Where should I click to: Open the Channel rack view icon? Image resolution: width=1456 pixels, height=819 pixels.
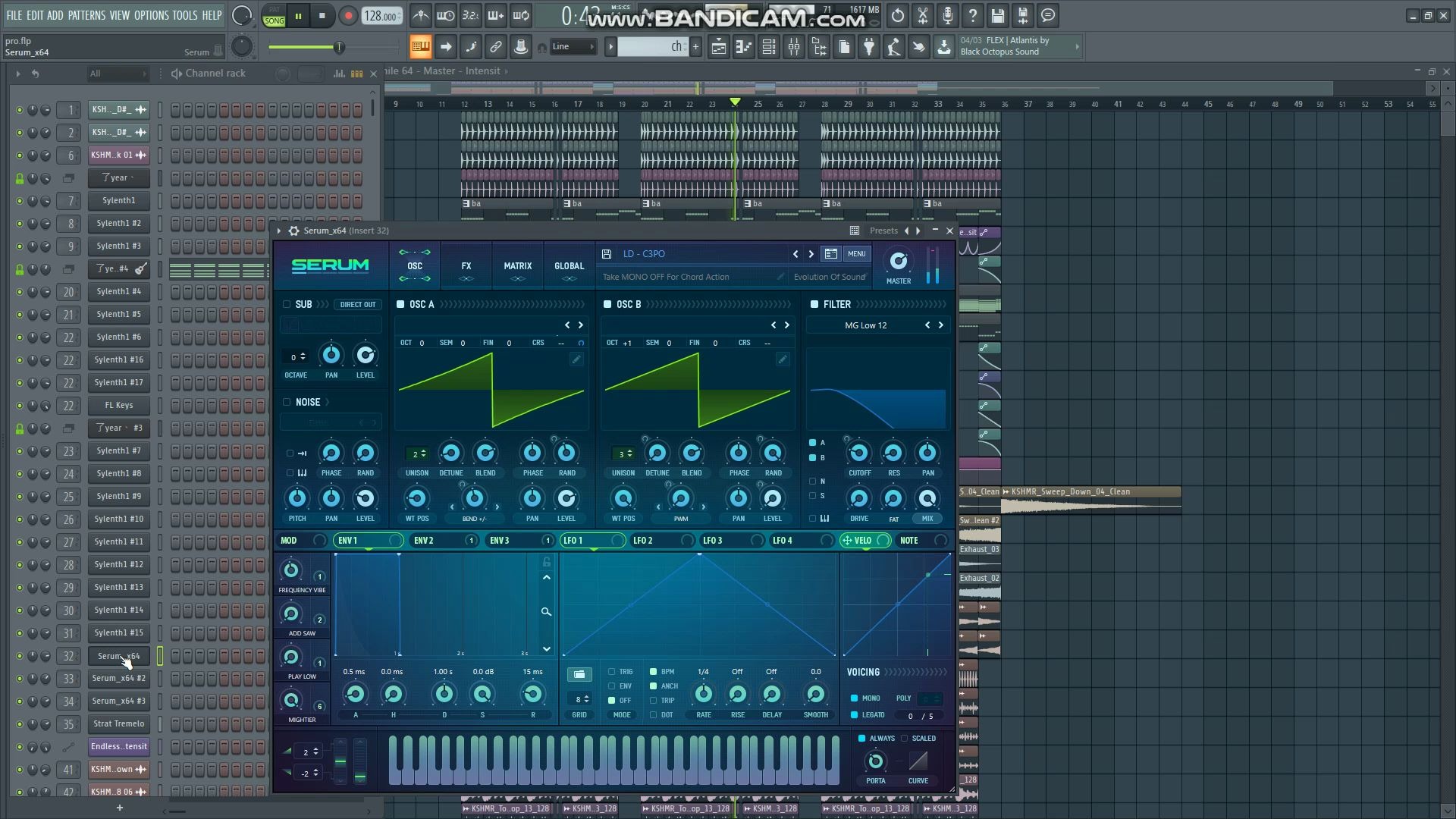coord(769,47)
